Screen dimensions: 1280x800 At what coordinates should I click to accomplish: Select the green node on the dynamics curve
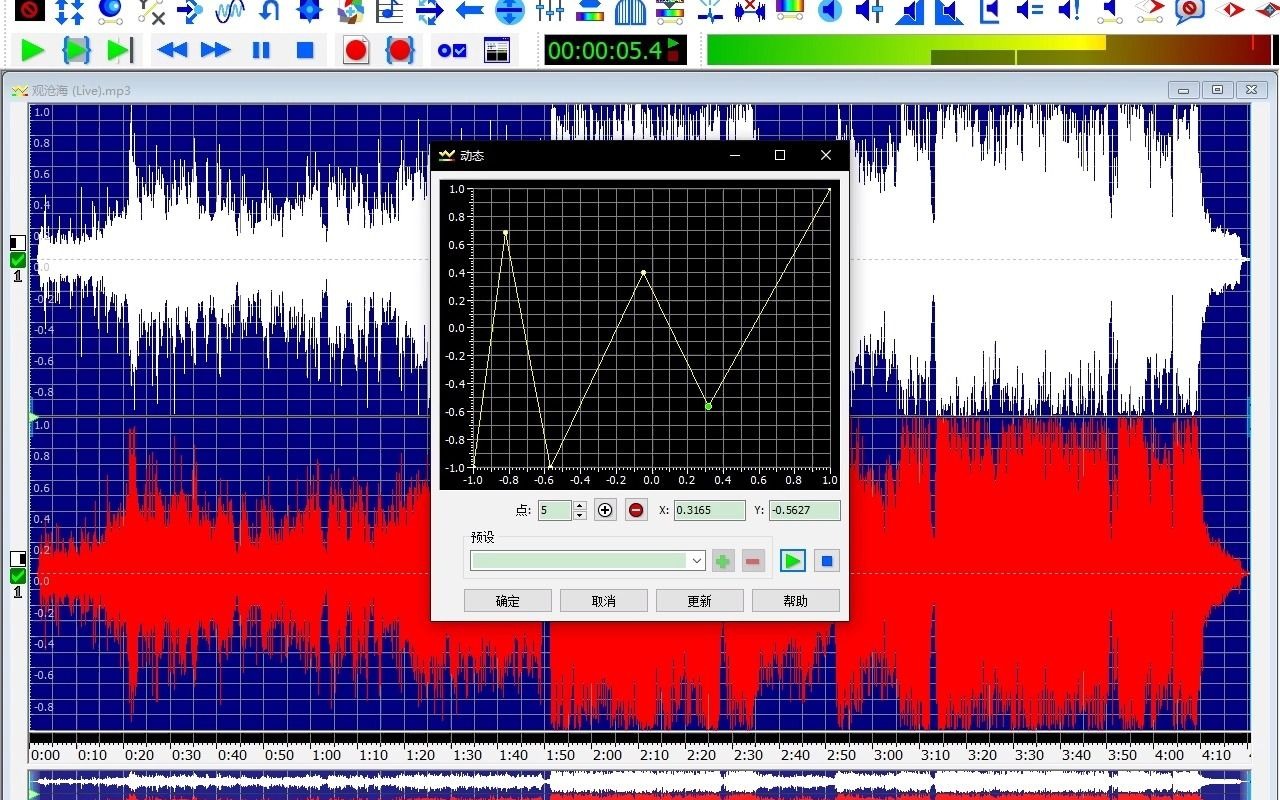708,405
